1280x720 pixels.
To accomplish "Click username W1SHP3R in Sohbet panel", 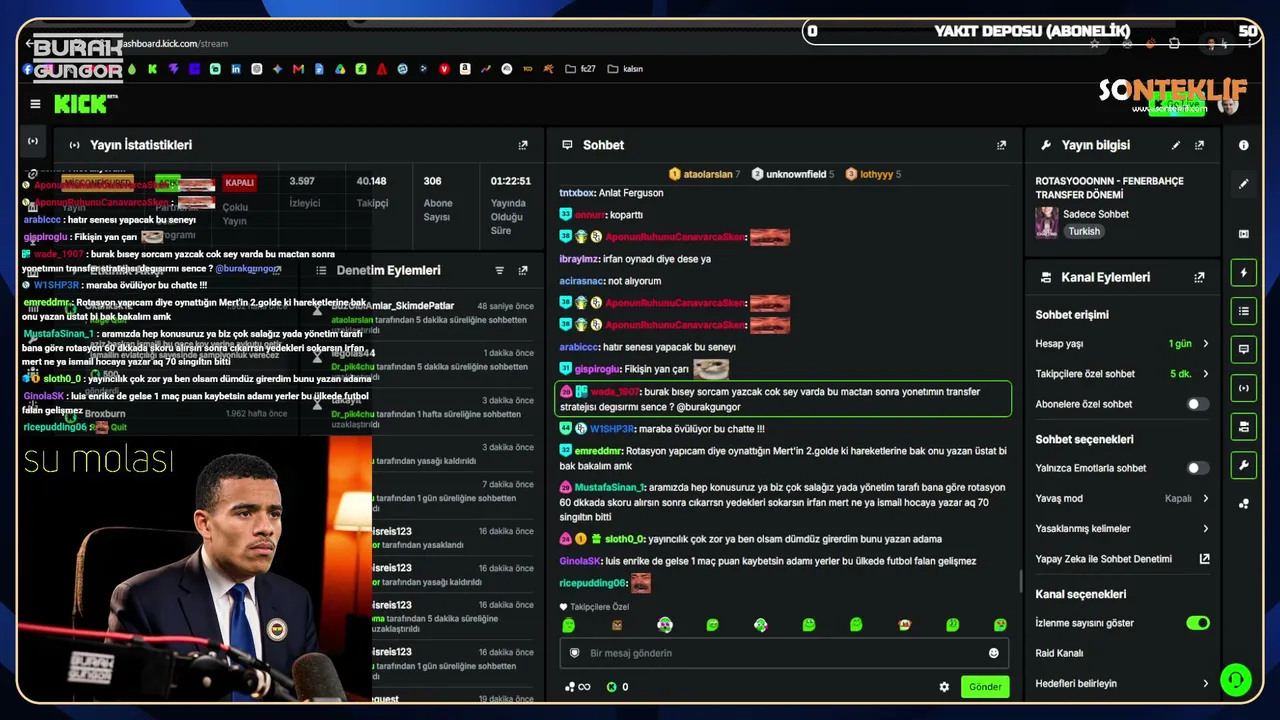I will [x=612, y=429].
